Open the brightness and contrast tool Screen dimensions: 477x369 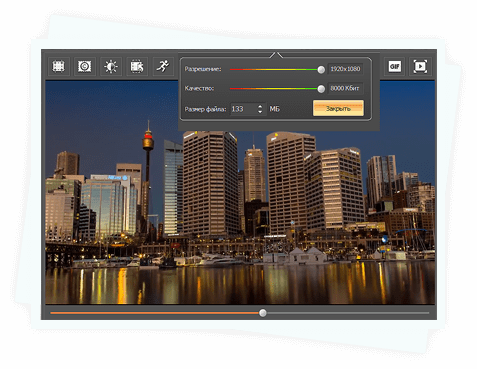(111, 66)
